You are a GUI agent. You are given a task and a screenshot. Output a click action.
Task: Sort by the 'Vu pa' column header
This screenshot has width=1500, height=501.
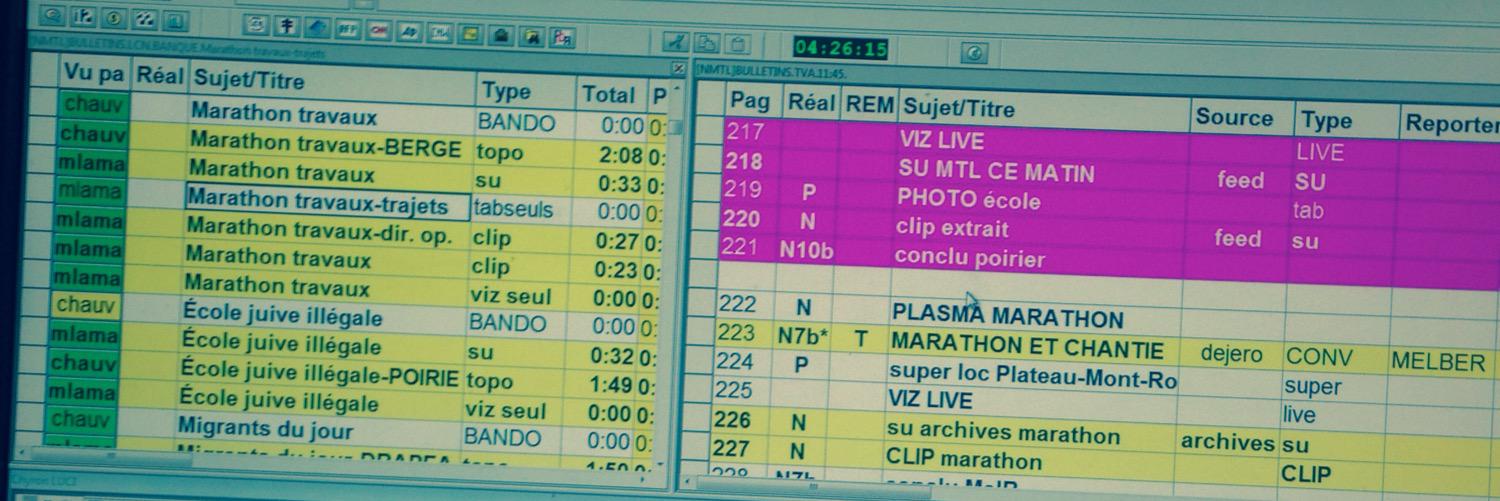click(93, 73)
